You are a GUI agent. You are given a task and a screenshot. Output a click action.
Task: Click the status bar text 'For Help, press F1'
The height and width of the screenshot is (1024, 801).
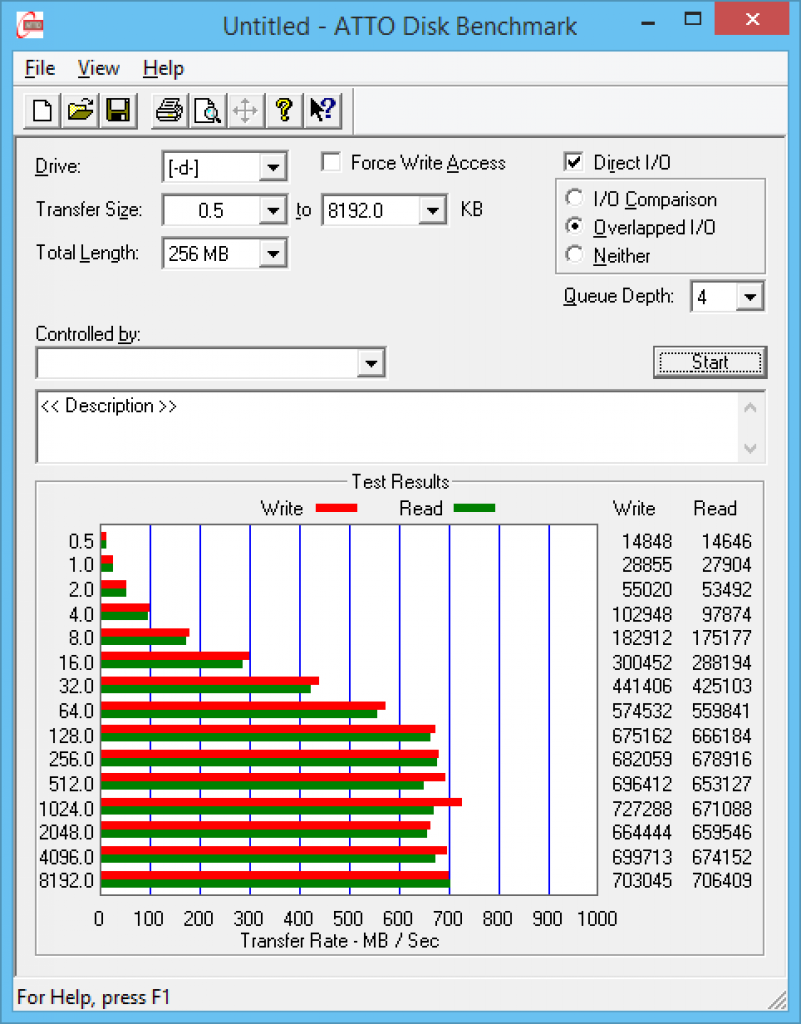tap(93, 997)
